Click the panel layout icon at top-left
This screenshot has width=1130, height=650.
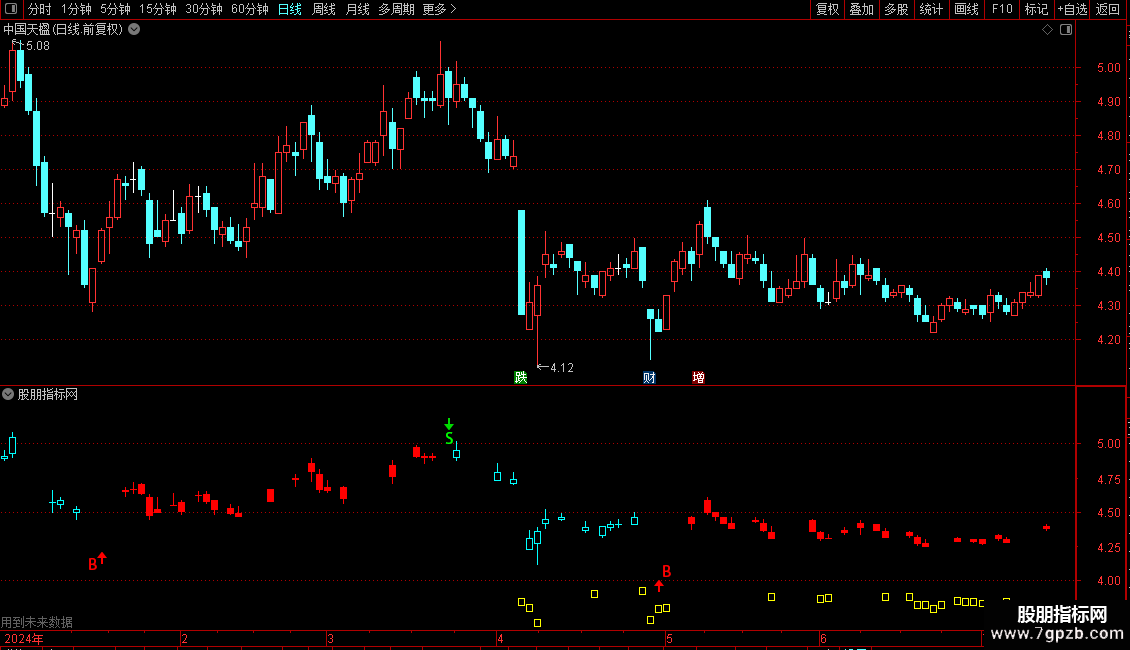click(11, 9)
